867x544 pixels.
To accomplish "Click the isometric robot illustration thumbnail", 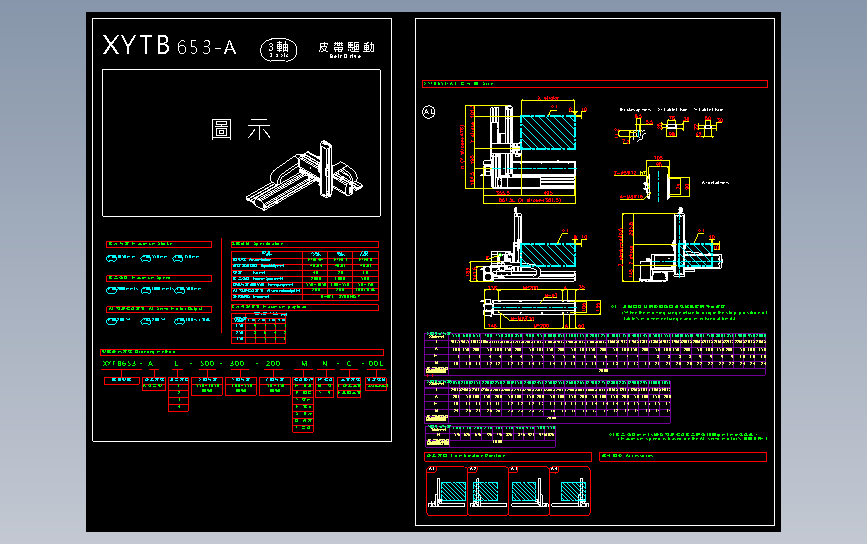I will tap(305, 176).
